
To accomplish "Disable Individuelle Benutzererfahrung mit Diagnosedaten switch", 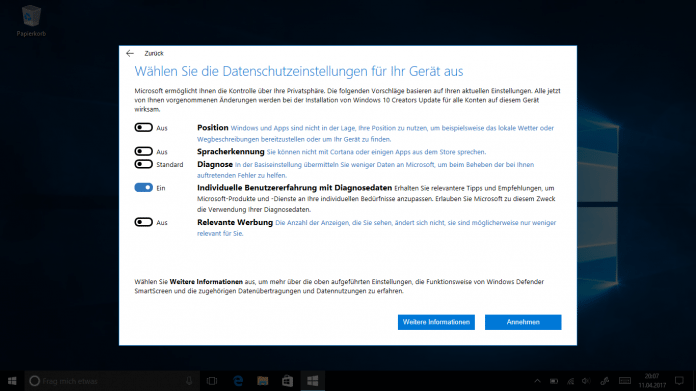I will (x=143, y=188).
